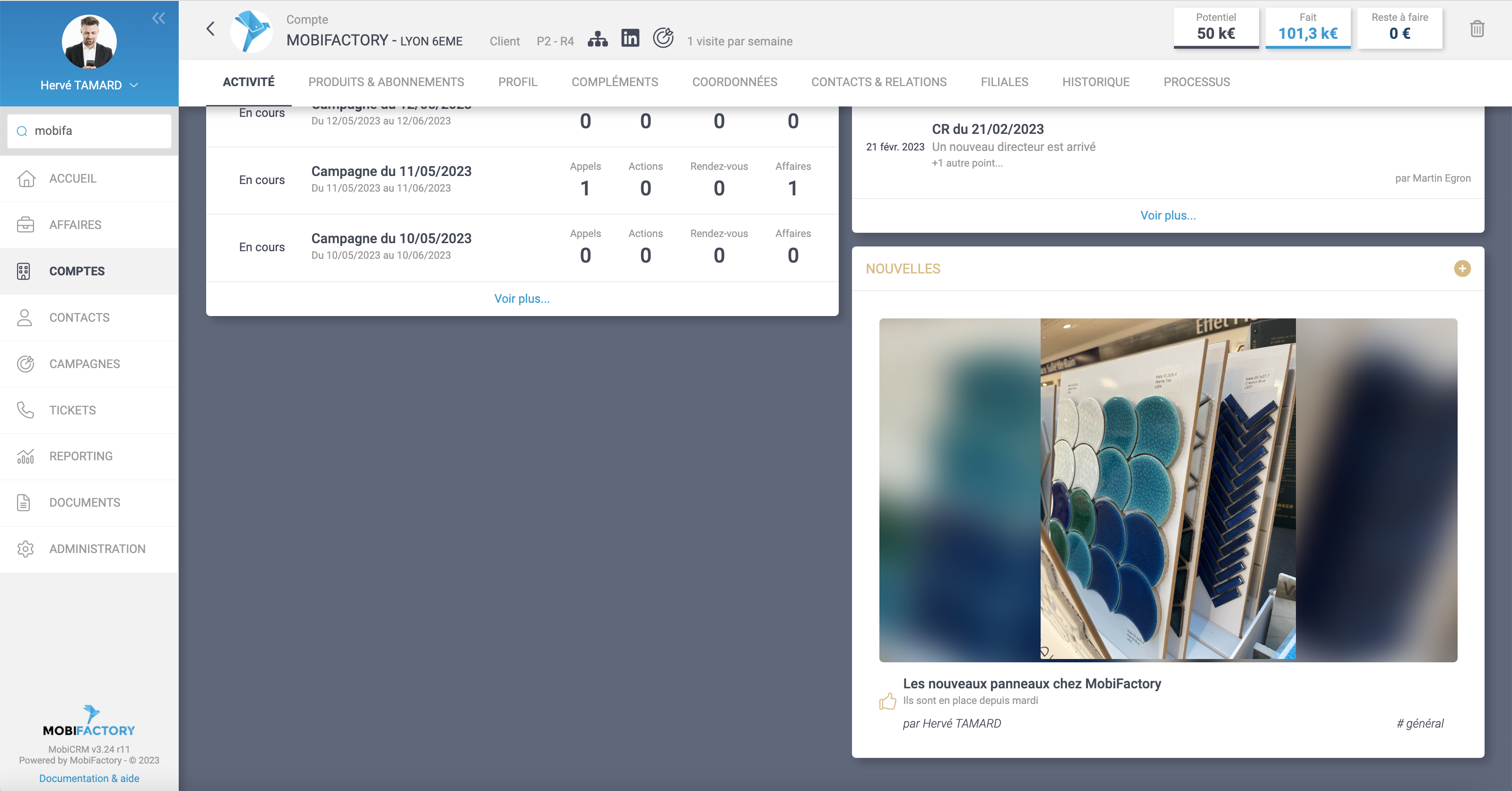This screenshot has height=791, width=1512.
Task: Open the Documentation & aide link
Action: [89, 778]
